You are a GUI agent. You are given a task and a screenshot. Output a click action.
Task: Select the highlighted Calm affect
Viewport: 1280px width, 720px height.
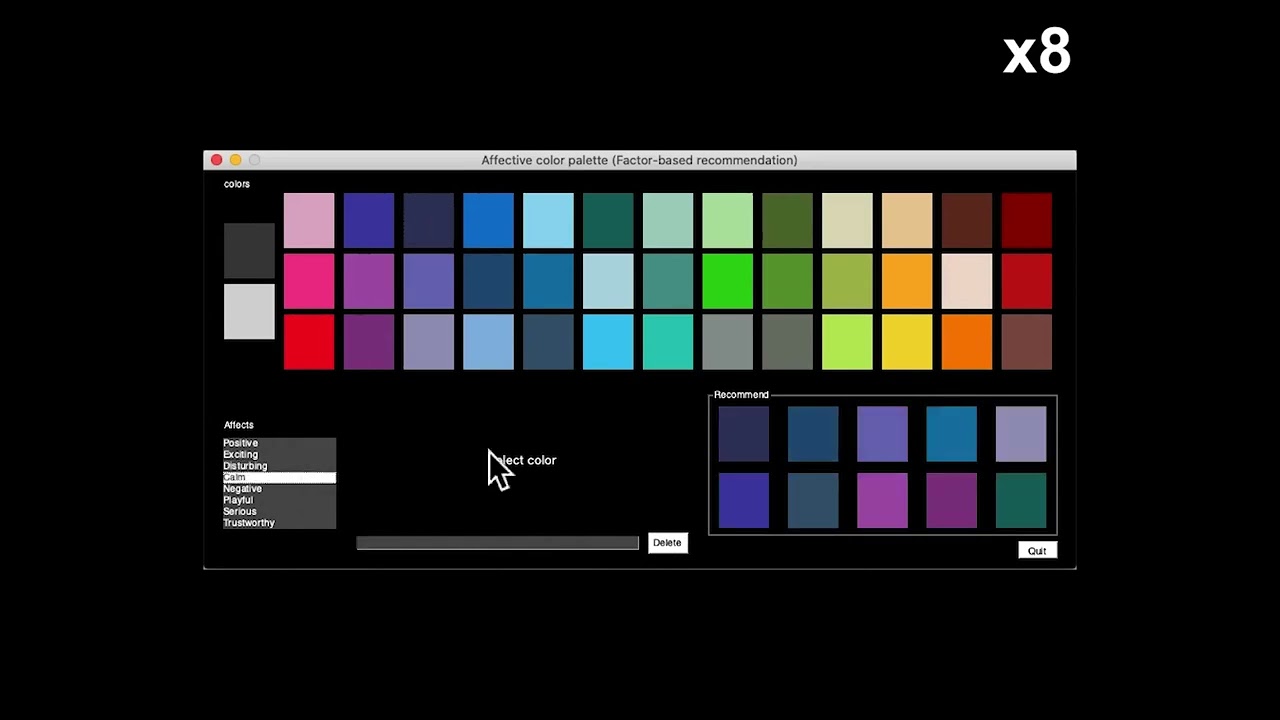point(279,478)
